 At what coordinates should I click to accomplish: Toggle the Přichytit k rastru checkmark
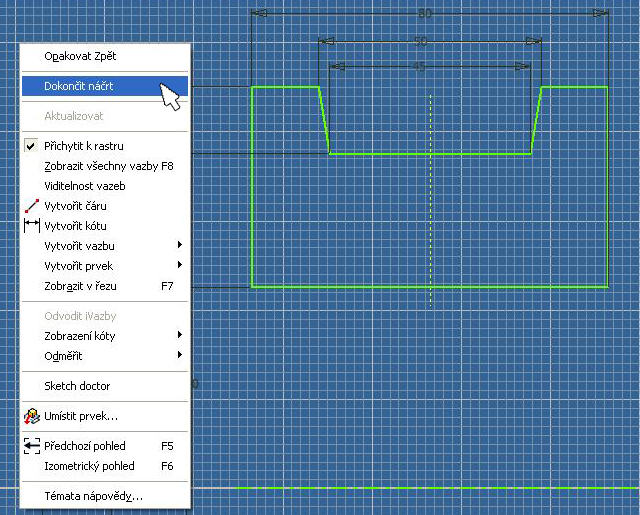(31, 146)
